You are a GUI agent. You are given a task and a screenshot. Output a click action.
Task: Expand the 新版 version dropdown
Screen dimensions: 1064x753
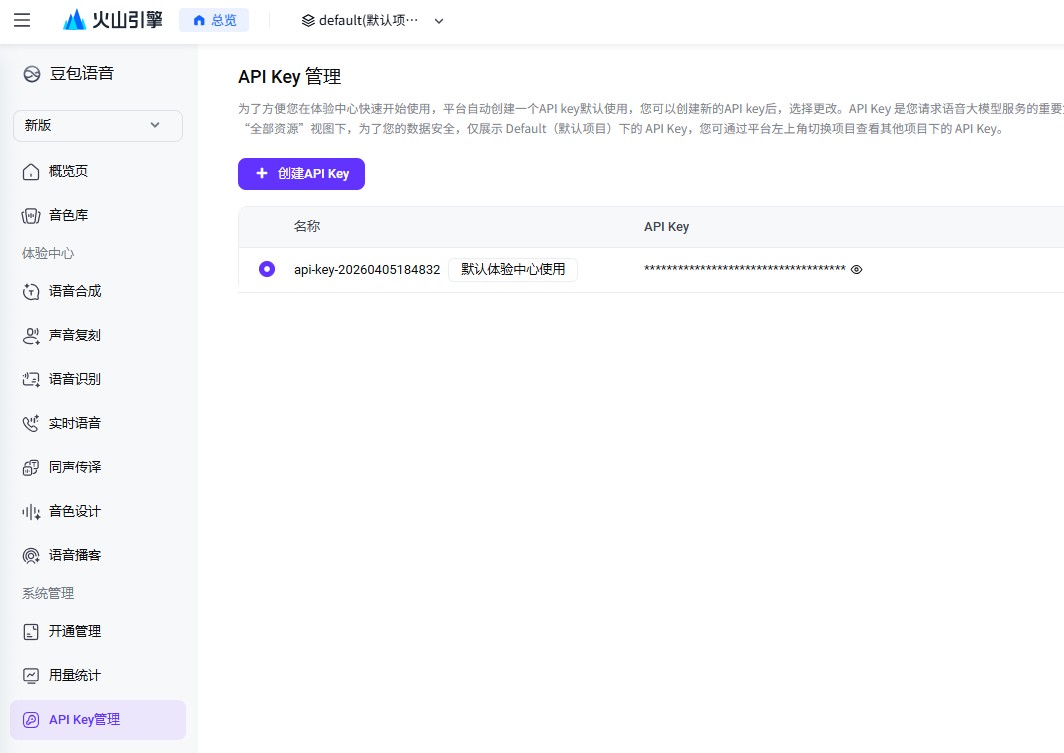(97, 125)
